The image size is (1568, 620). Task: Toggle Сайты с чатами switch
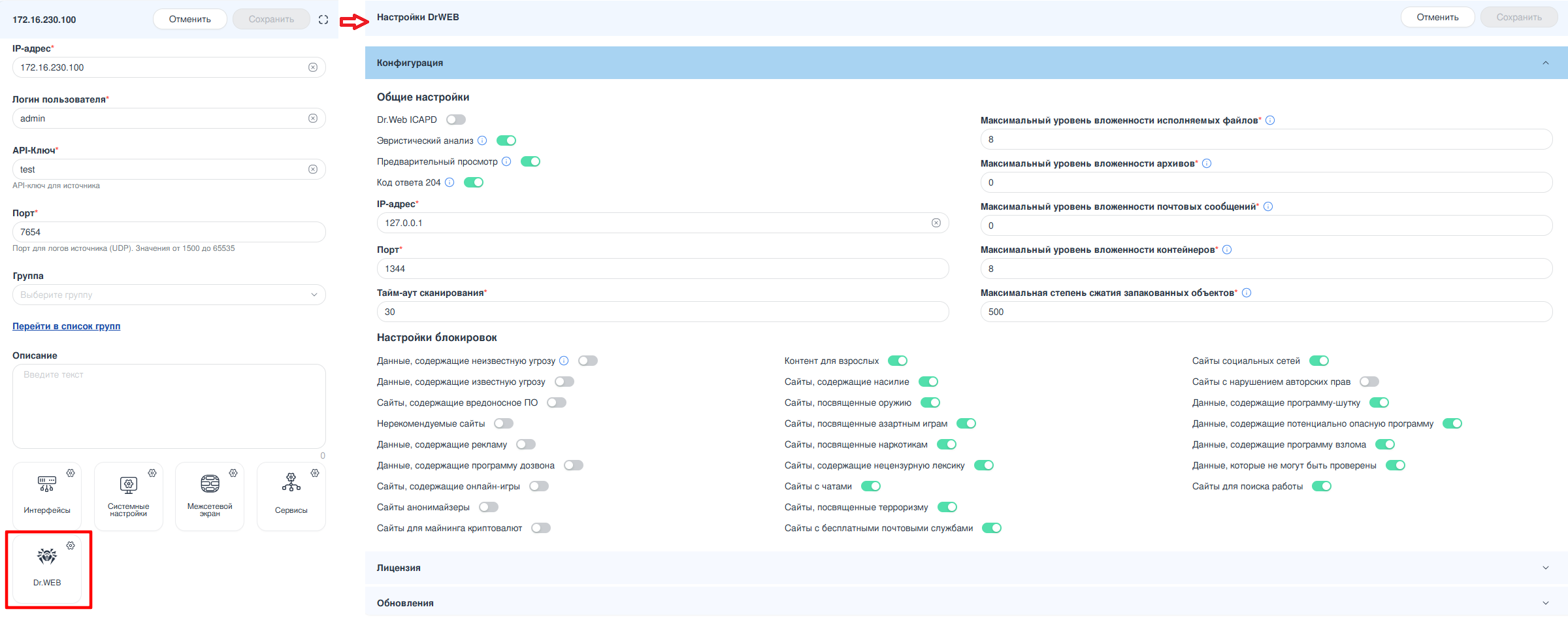point(871,486)
